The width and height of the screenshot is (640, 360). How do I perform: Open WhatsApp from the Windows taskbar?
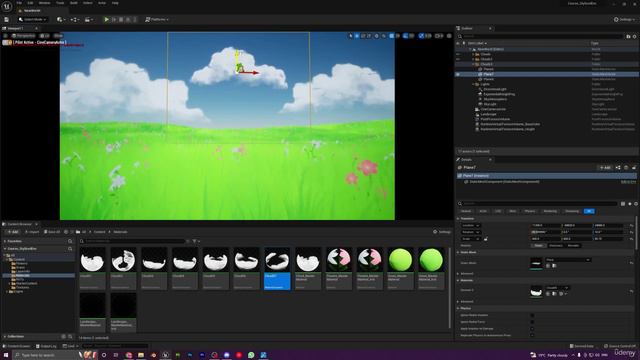(x=251, y=355)
